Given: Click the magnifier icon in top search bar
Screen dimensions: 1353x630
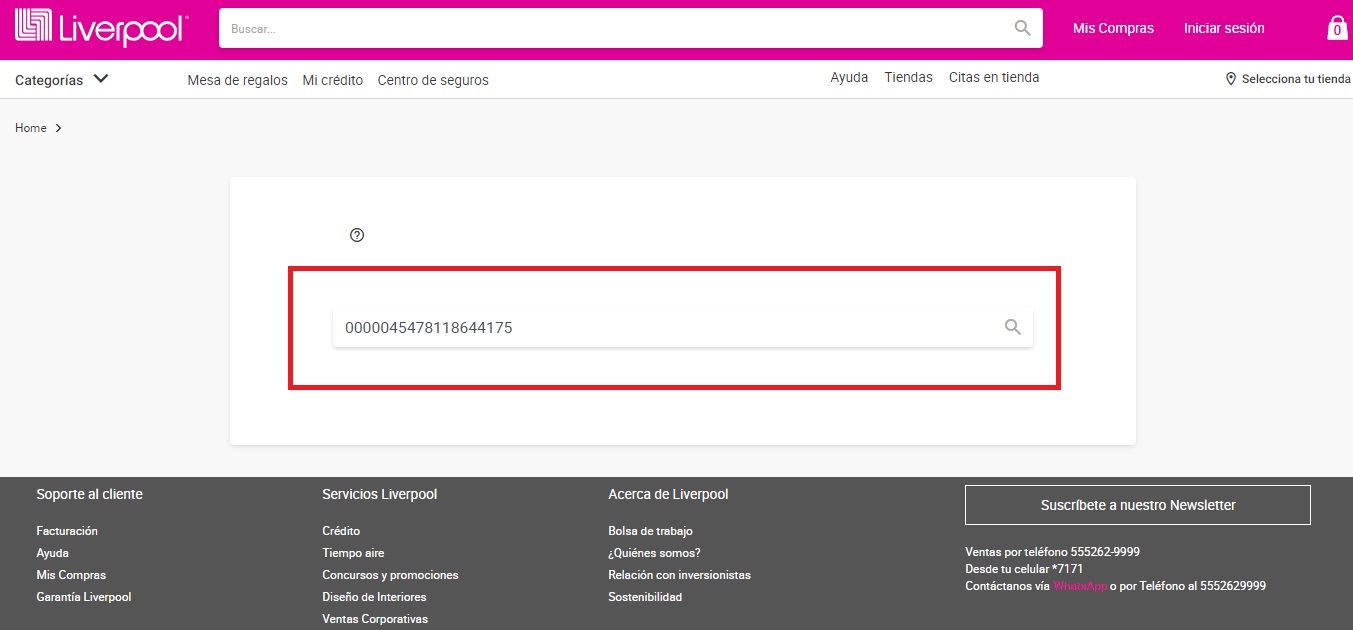Looking at the screenshot, I should click(x=1022, y=28).
